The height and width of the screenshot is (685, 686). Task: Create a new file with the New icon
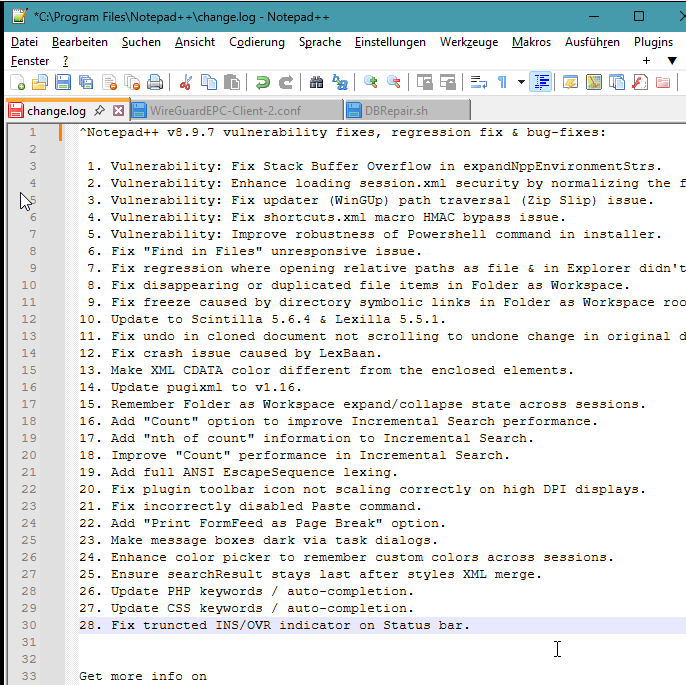[18, 82]
